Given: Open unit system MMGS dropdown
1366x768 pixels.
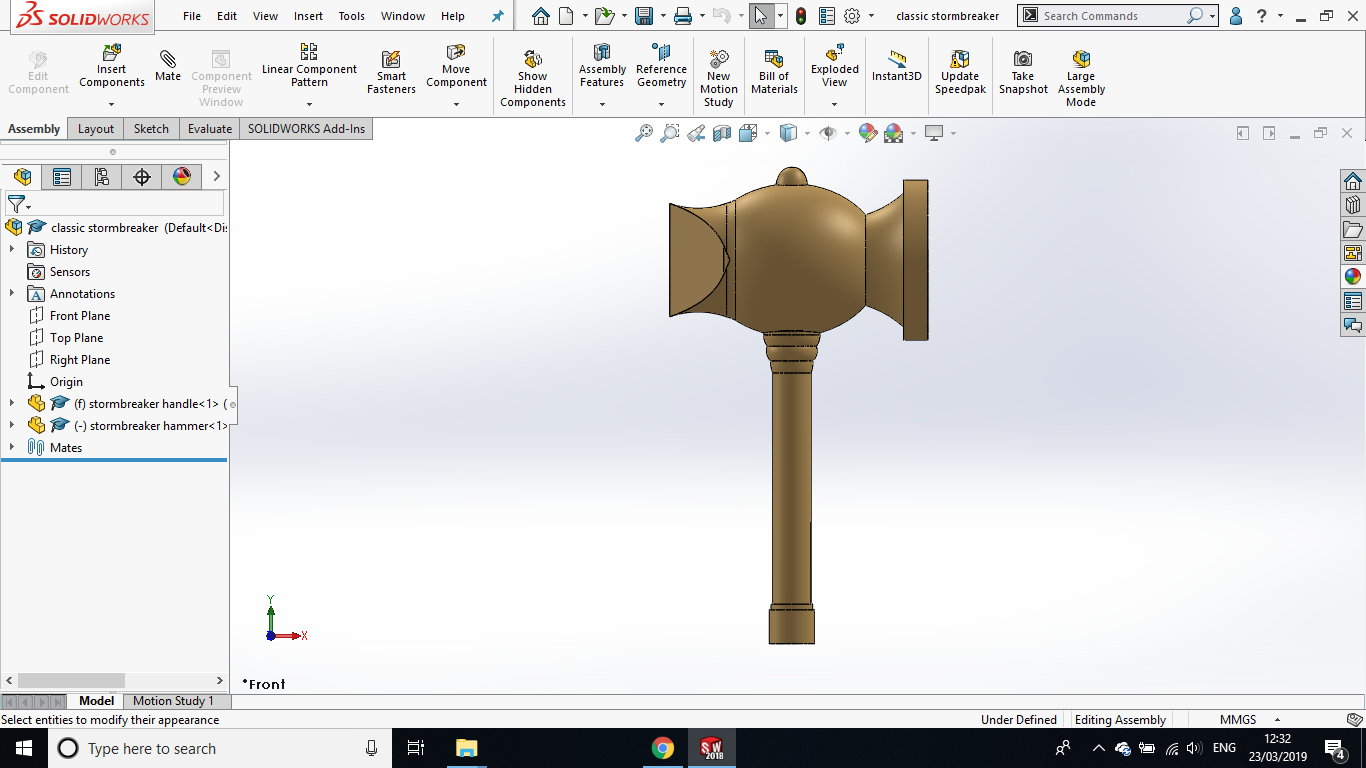Looking at the screenshot, I should 1277,720.
